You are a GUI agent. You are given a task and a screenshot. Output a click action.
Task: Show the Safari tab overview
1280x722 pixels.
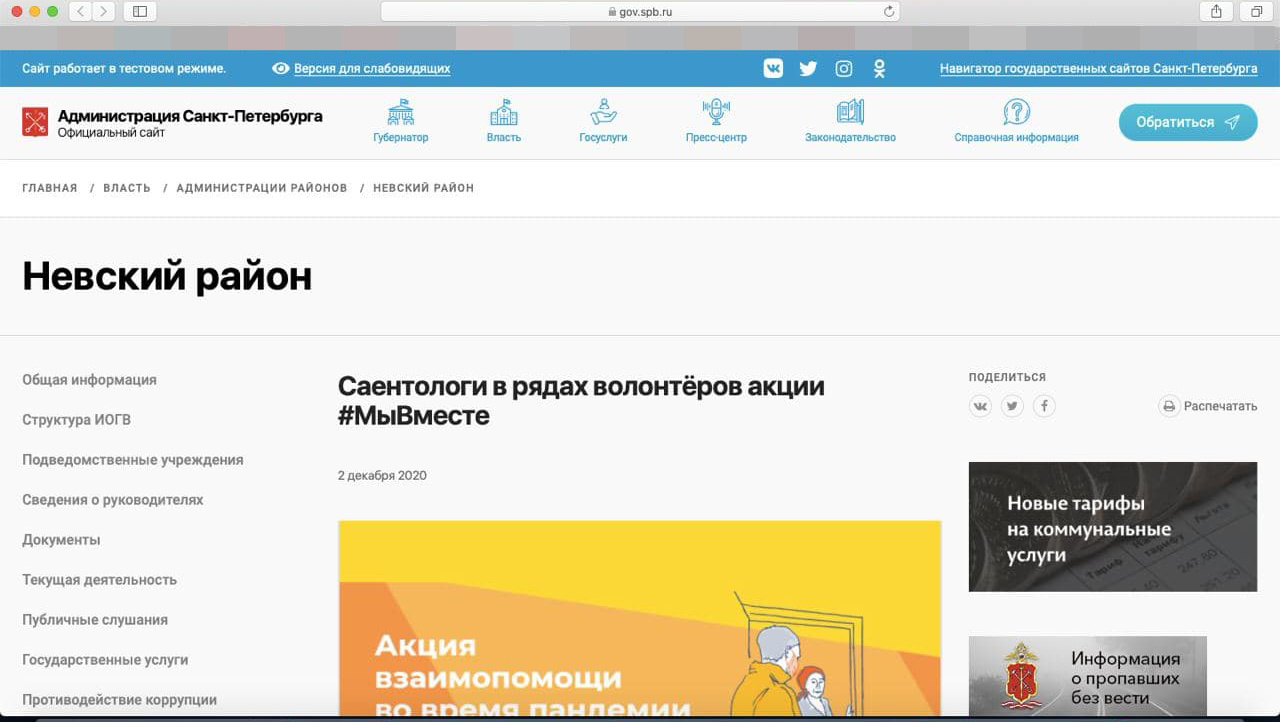1255,11
